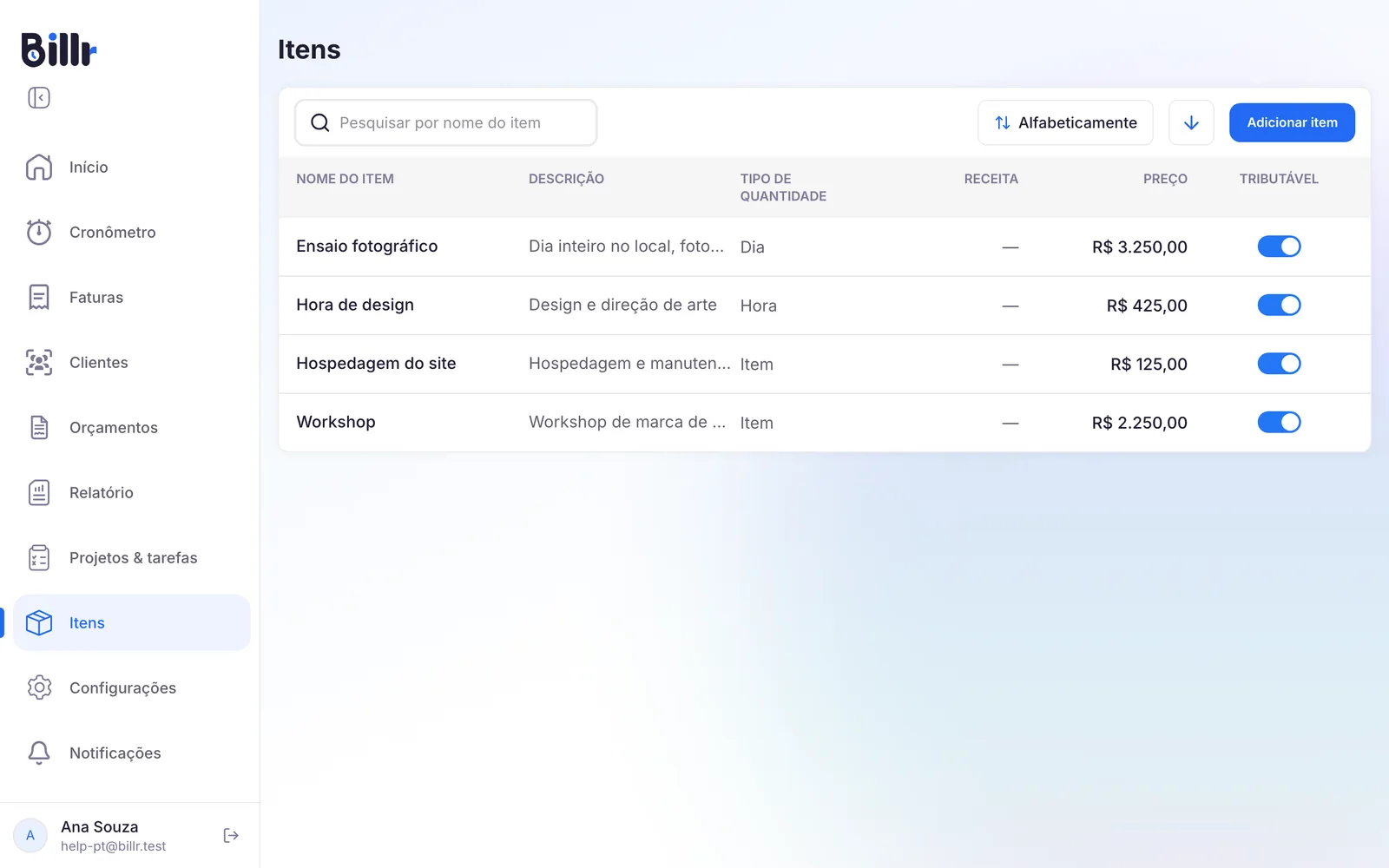The width and height of the screenshot is (1389, 868).
Task: Click the search magnifier icon
Action: point(320,122)
